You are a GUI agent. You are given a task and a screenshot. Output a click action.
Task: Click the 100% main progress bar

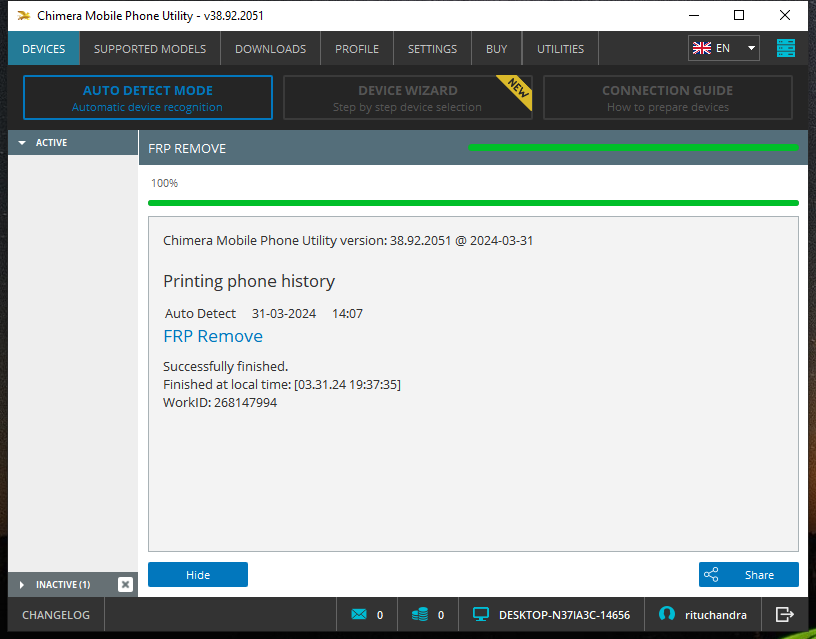pyautogui.click(x=473, y=203)
